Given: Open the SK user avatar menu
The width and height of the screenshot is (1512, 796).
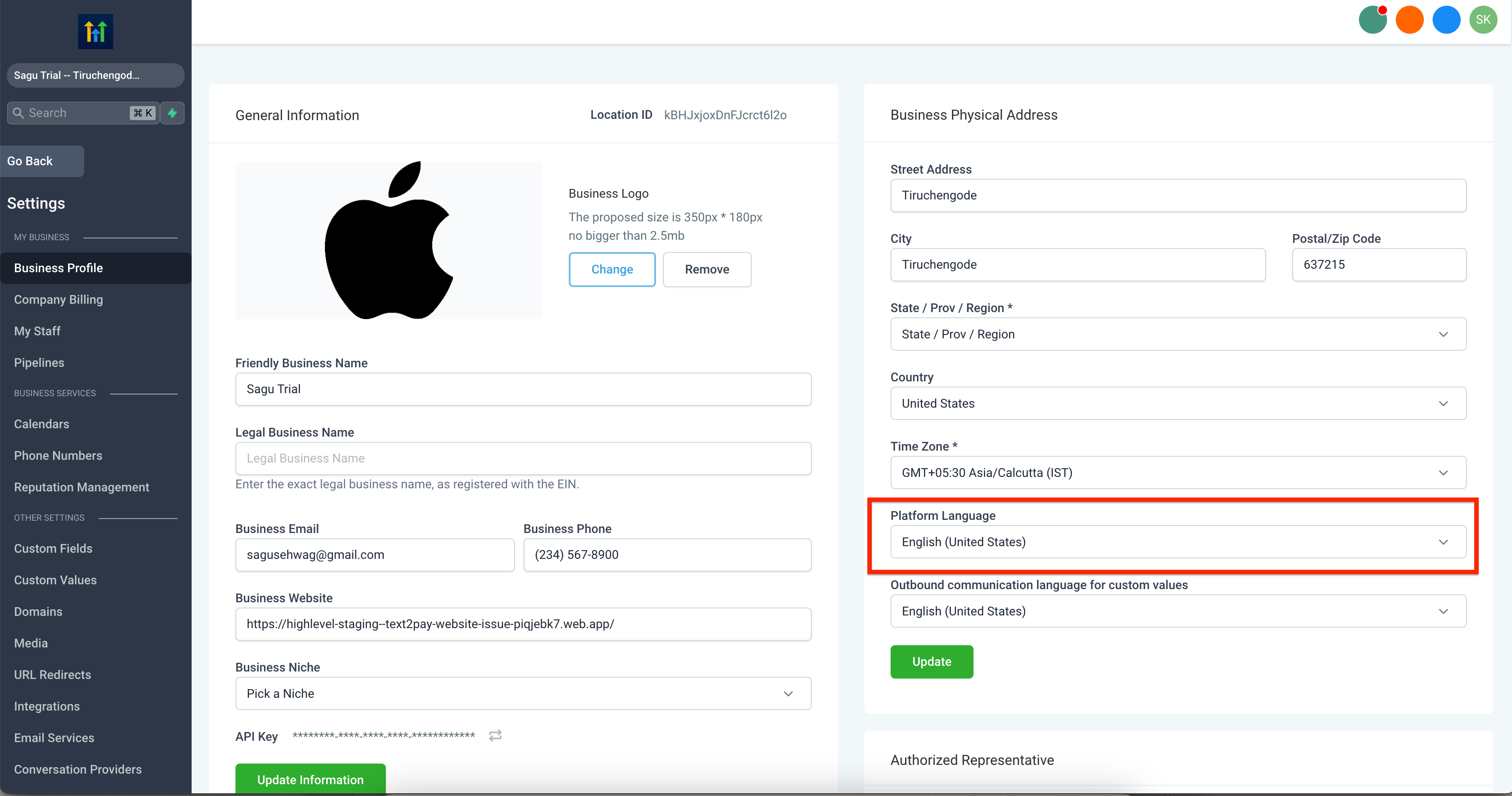Looking at the screenshot, I should click(1483, 20).
